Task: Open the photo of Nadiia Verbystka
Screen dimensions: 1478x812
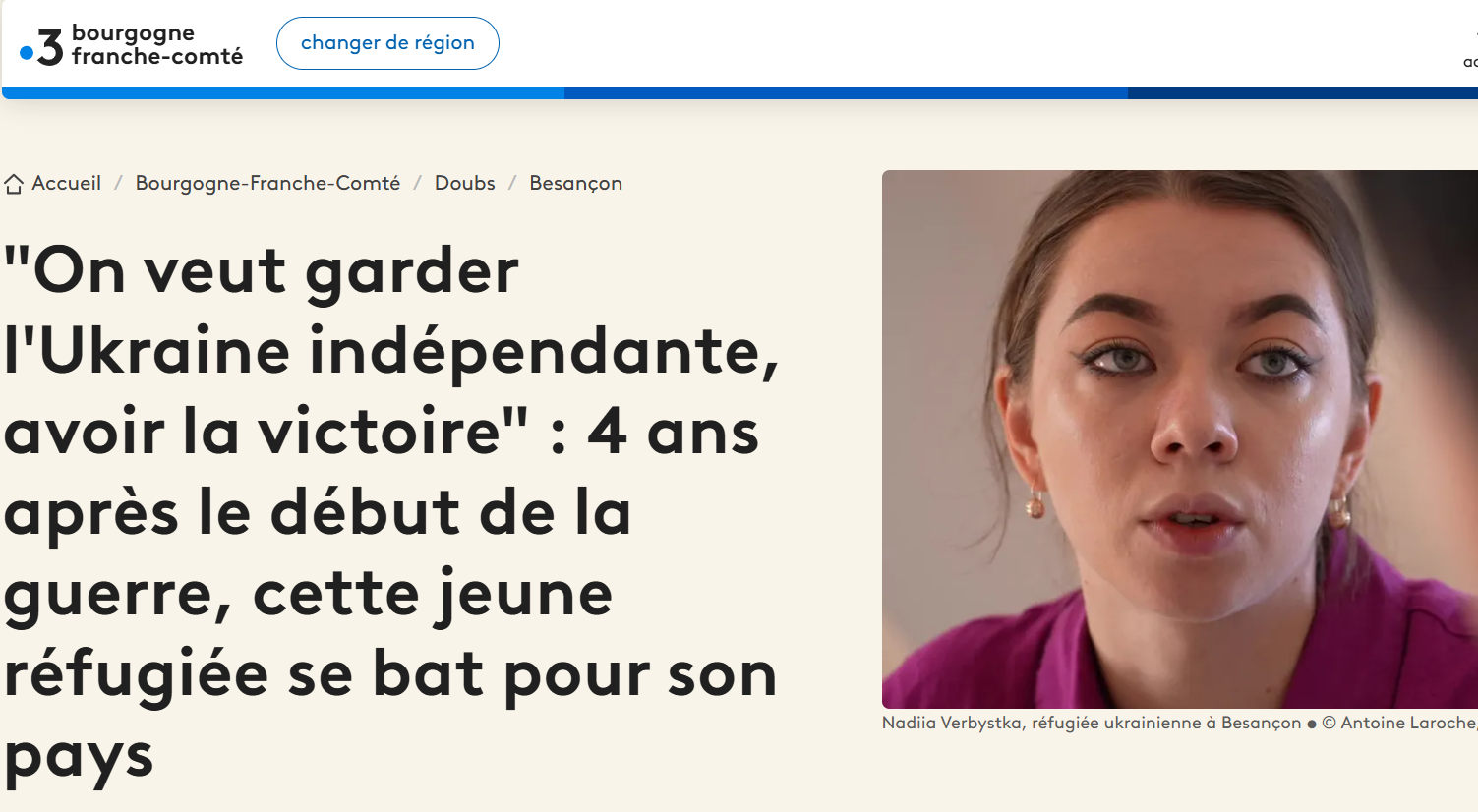Action: (x=1180, y=439)
